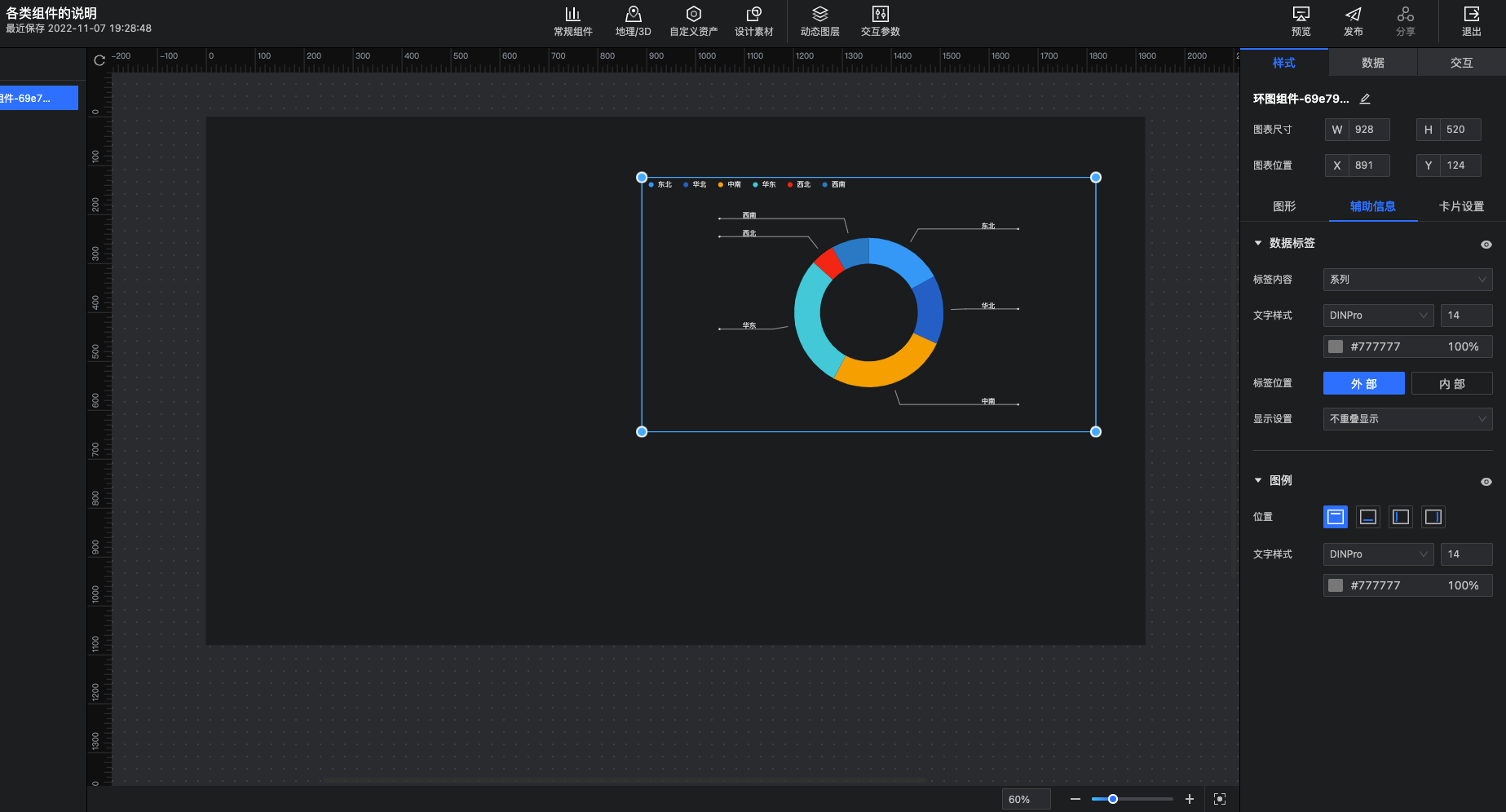Set legend position to right
Image resolution: width=1506 pixels, height=812 pixels.
[1433, 517]
